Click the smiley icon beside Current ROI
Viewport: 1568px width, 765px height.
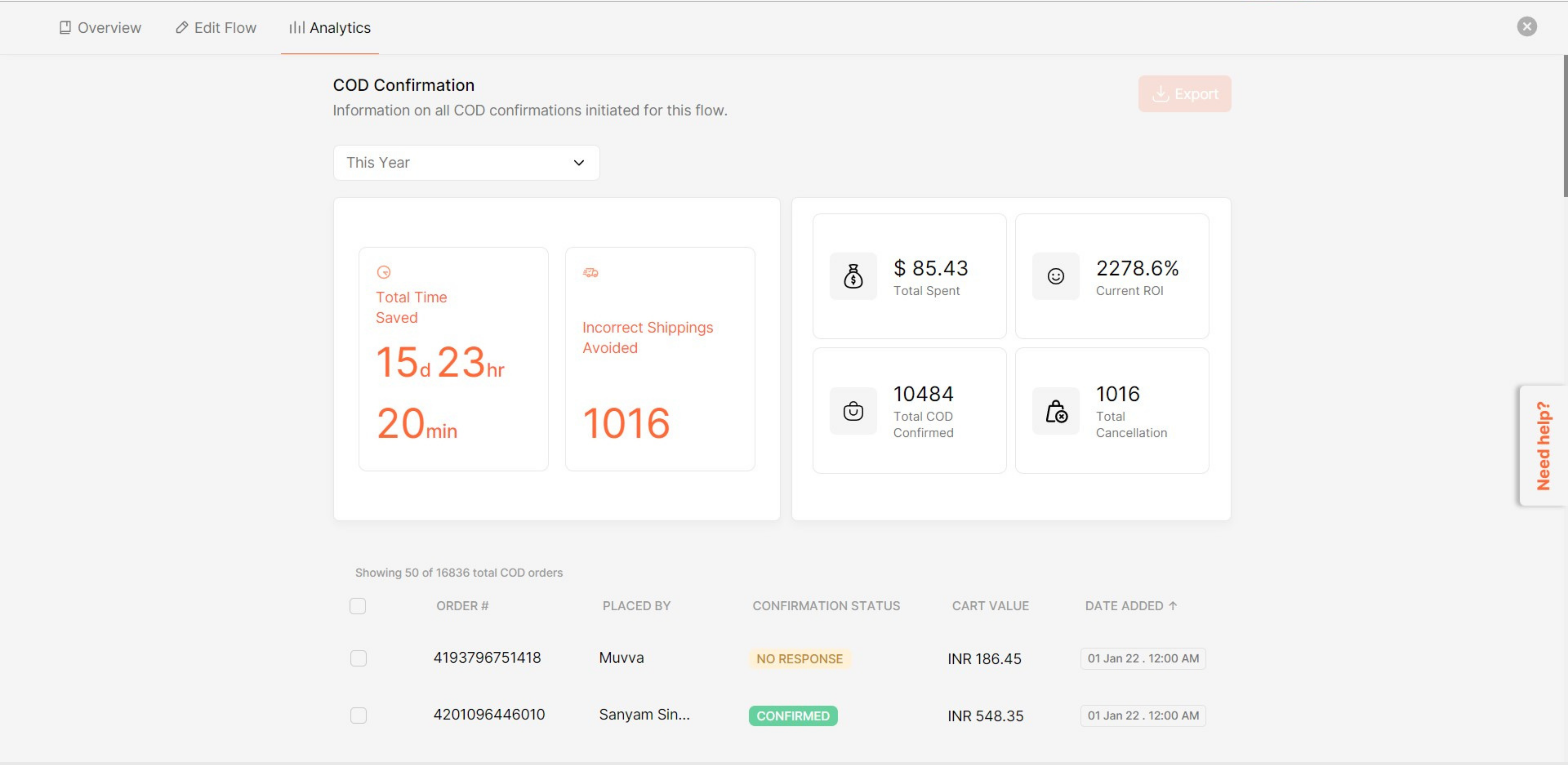1055,276
